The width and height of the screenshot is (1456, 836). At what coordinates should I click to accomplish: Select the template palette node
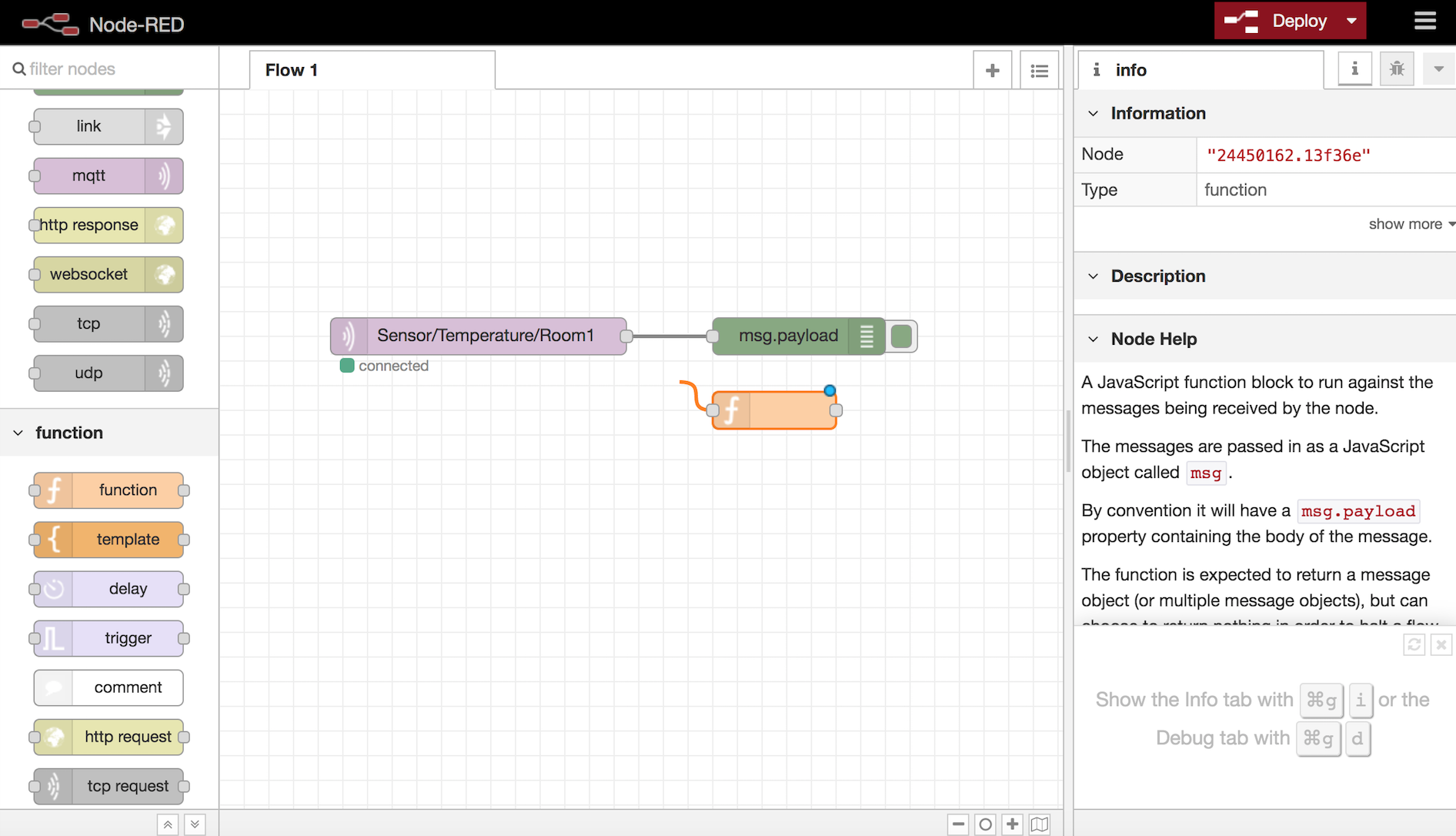click(x=109, y=540)
